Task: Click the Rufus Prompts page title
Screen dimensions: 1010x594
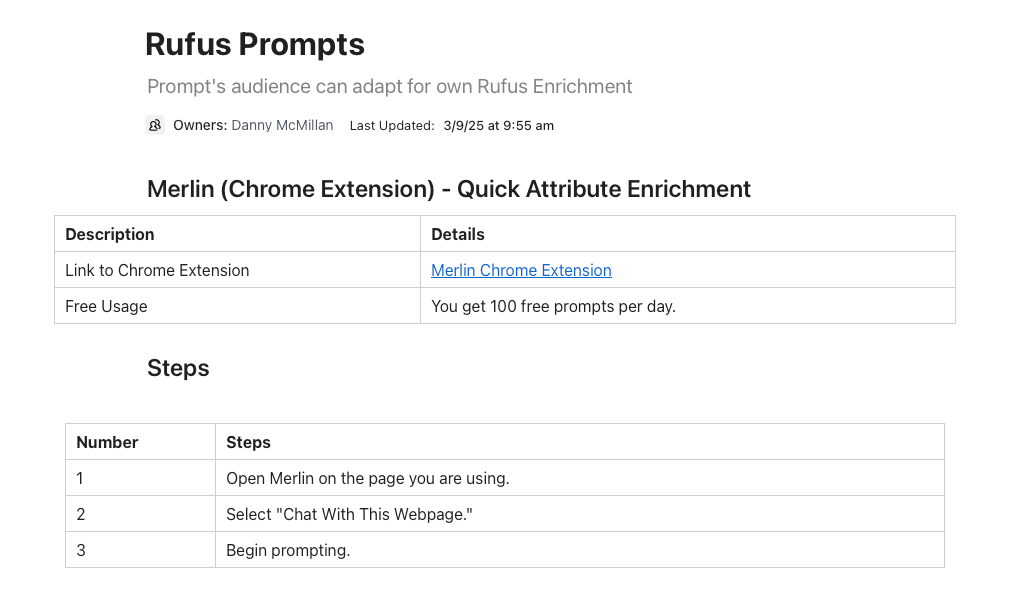Action: [x=255, y=45]
